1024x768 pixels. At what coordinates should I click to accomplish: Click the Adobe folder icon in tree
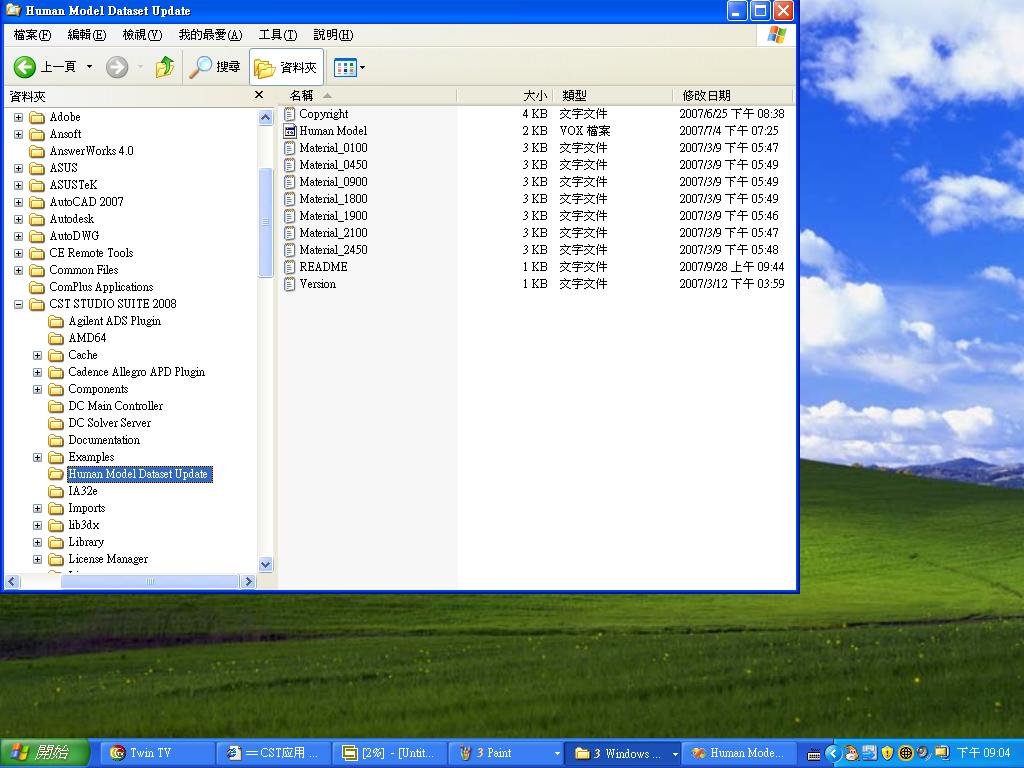37,117
